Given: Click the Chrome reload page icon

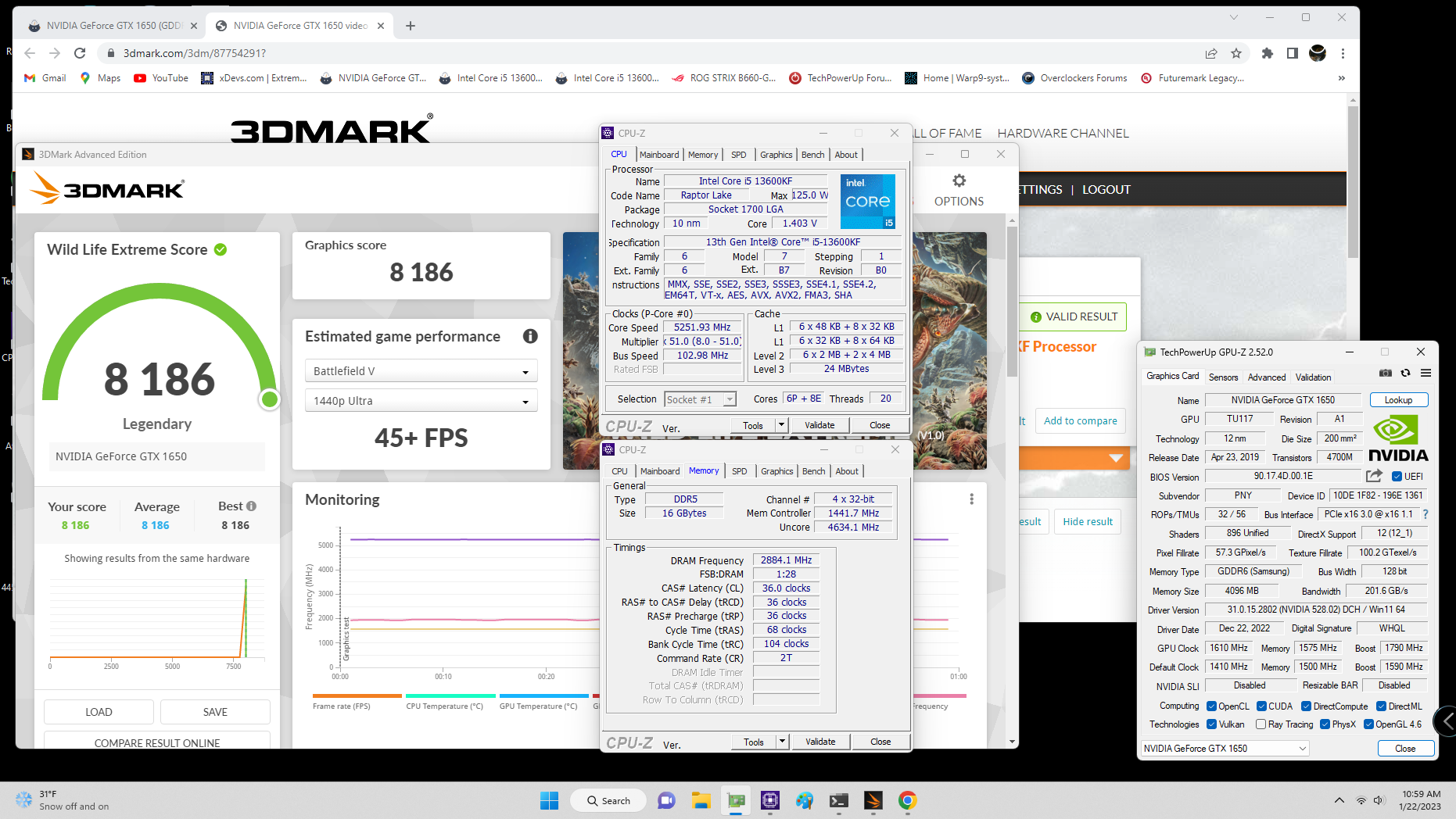Looking at the screenshot, I should tap(80, 53).
